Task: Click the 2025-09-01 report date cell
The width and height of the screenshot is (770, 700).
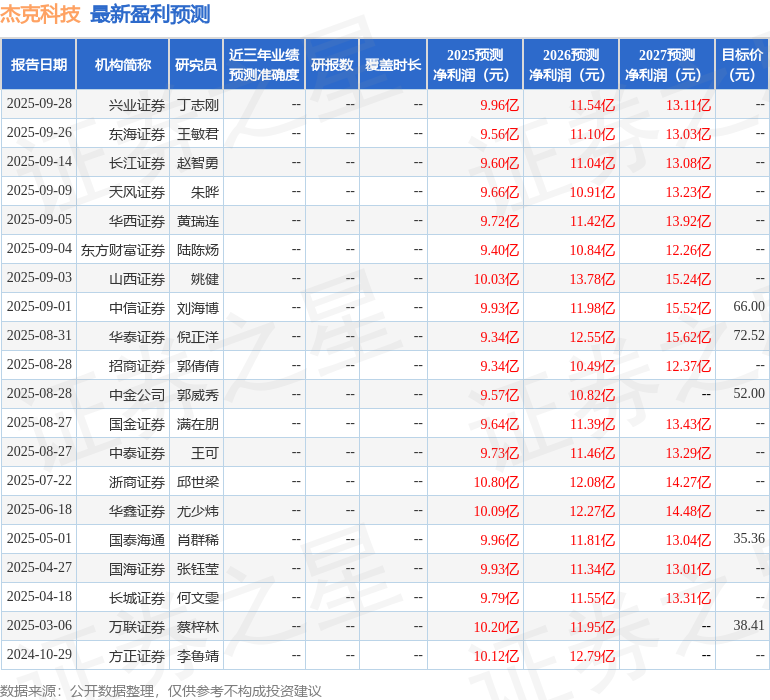Action: coord(39,307)
